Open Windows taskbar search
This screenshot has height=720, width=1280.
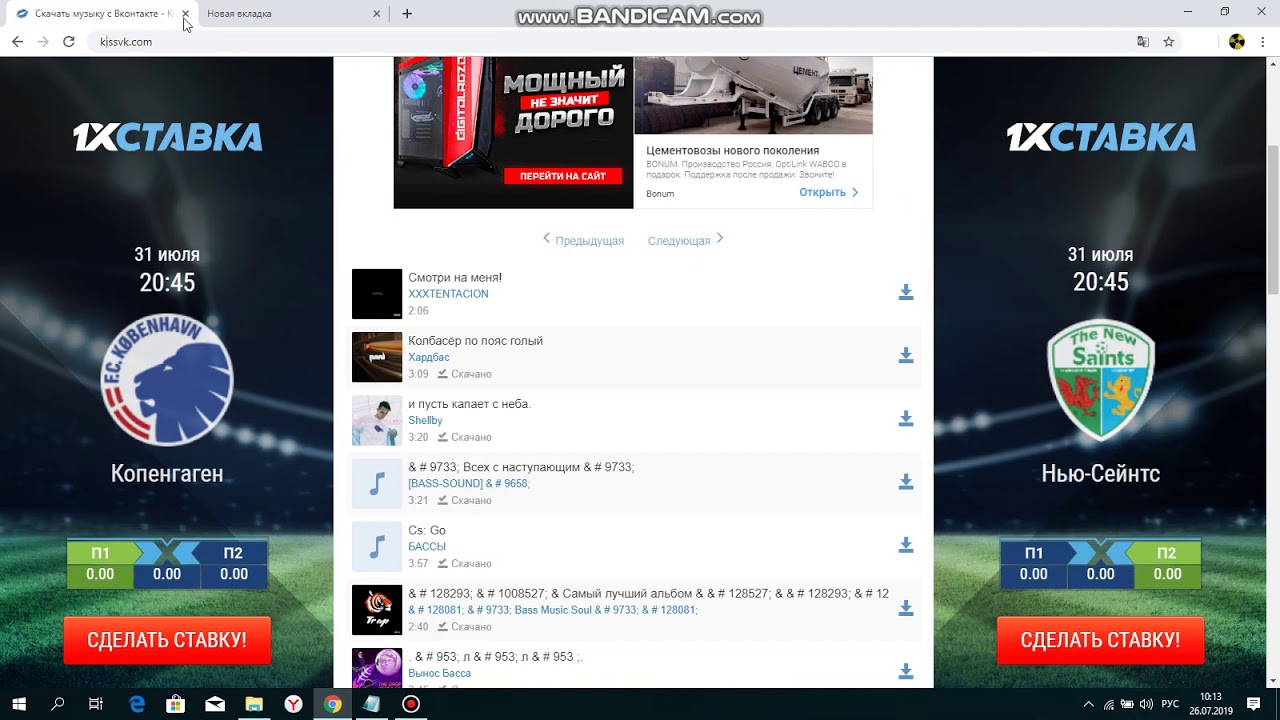point(57,704)
